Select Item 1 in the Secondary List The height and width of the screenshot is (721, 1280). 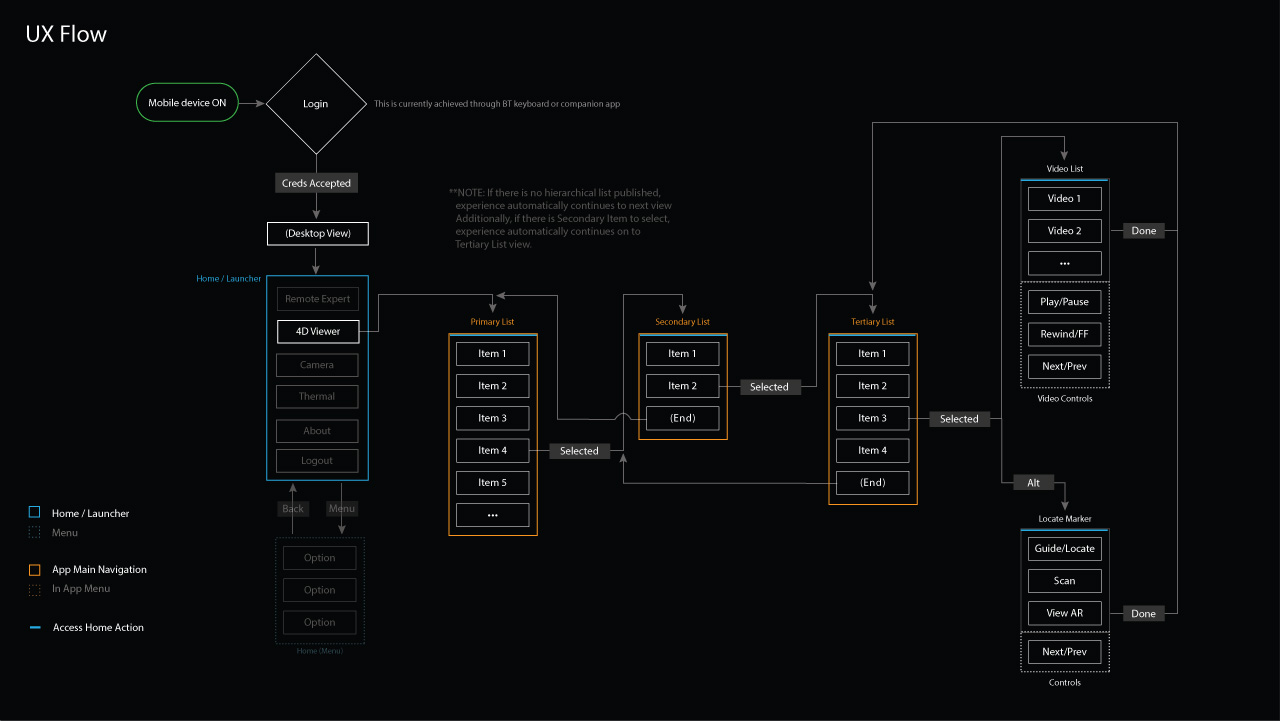tap(682, 354)
